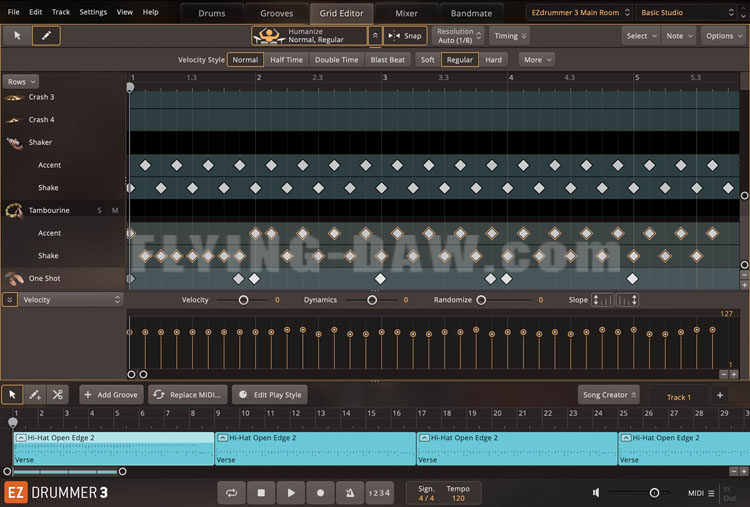
Task: Open the Options dropdown
Action: pyautogui.click(x=723, y=36)
